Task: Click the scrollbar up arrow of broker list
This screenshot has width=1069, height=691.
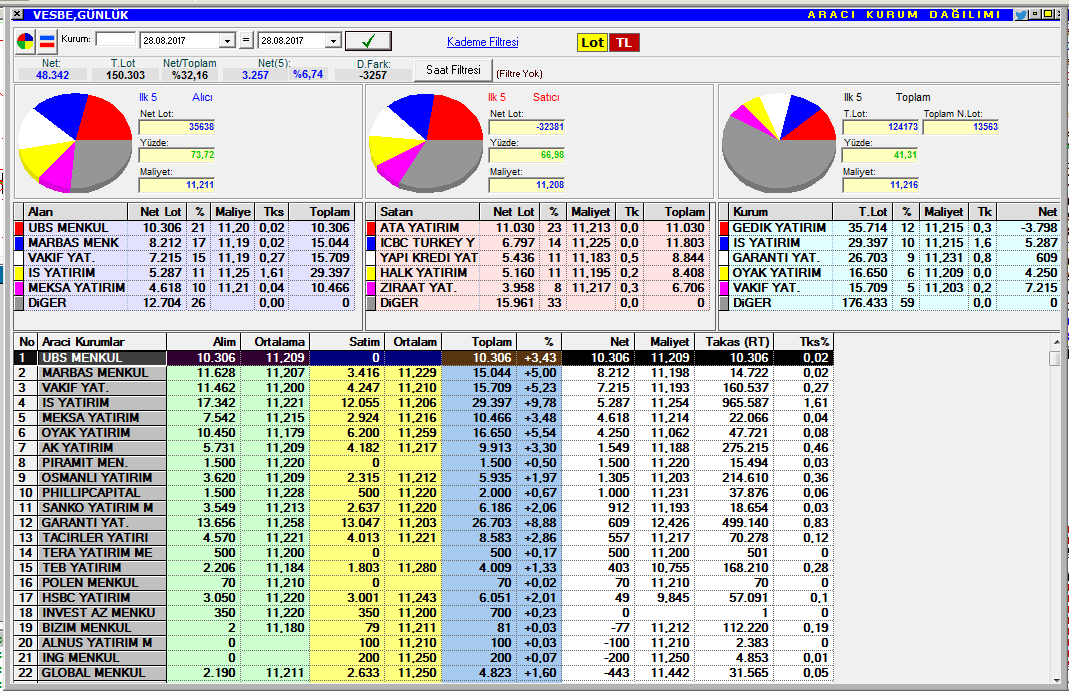Action: point(1056,342)
